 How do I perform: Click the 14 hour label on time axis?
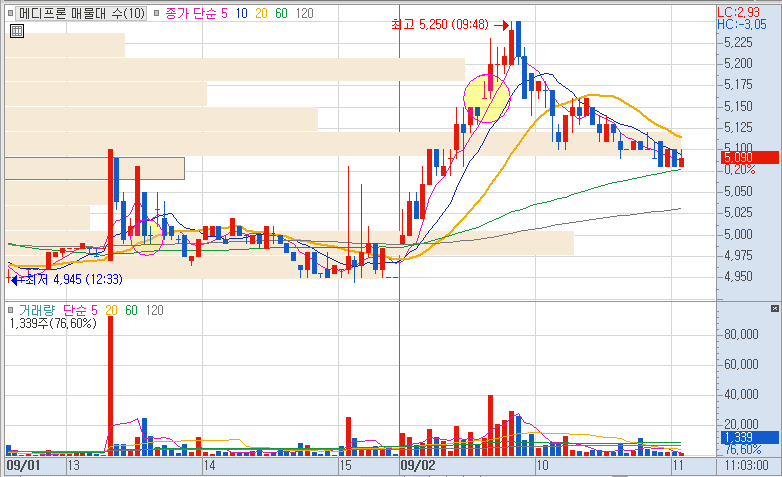click(x=209, y=466)
